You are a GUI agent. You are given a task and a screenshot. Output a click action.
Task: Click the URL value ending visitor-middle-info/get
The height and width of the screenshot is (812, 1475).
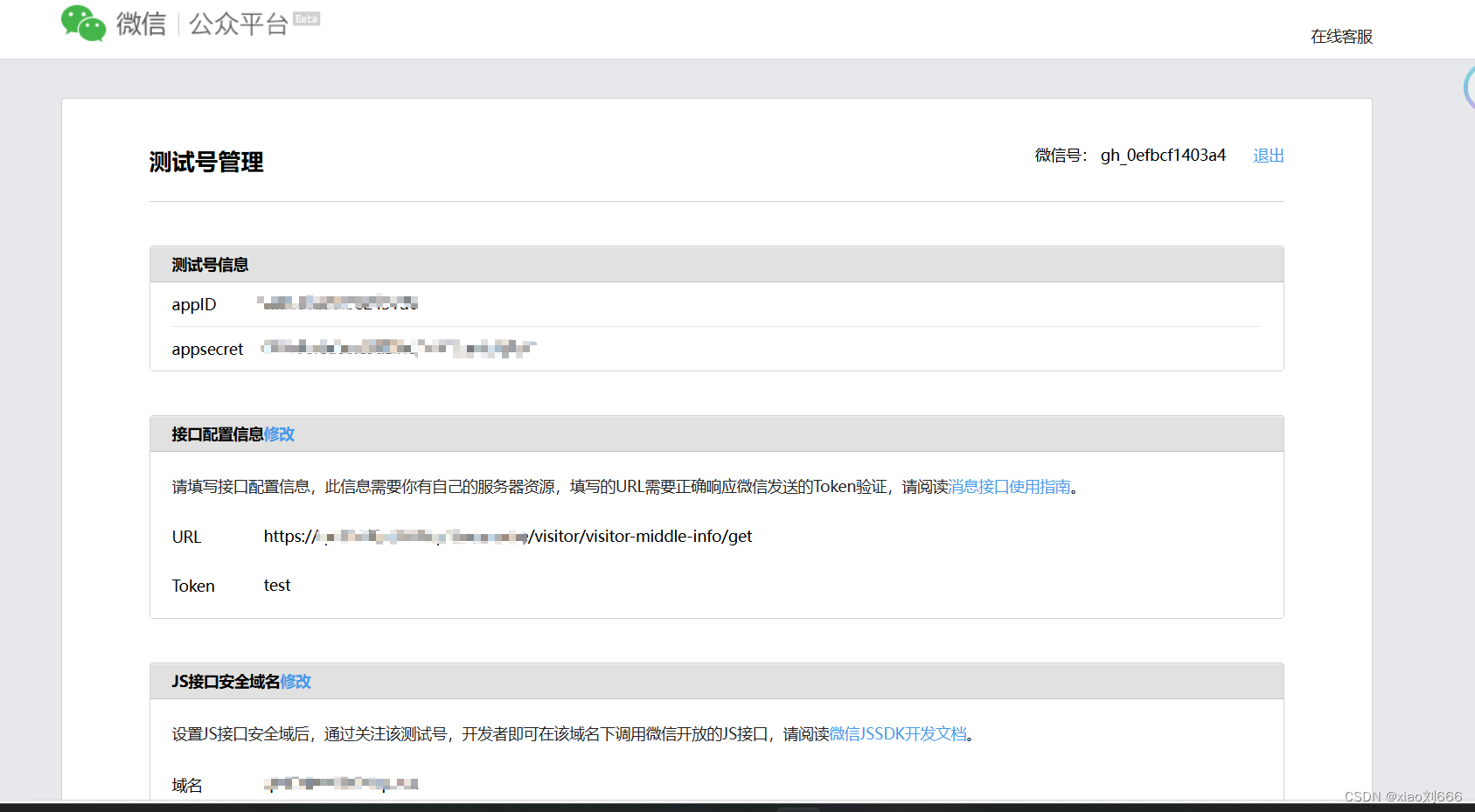tap(508, 537)
